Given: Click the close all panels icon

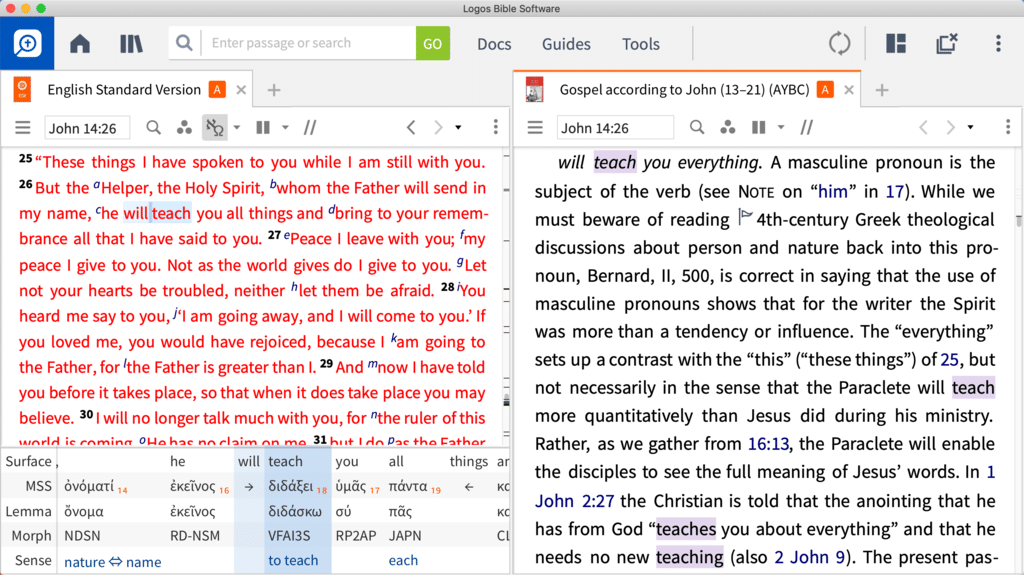Looking at the screenshot, I should coord(946,44).
